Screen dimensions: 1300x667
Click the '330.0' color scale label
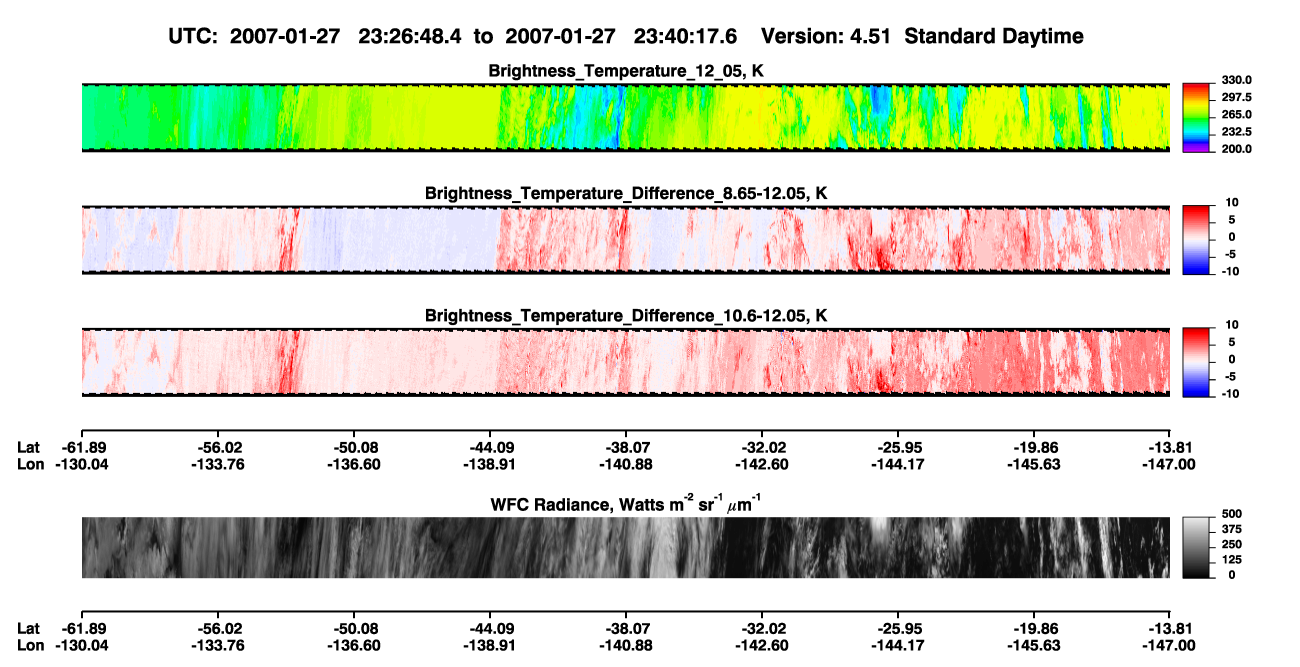click(1237, 81)
